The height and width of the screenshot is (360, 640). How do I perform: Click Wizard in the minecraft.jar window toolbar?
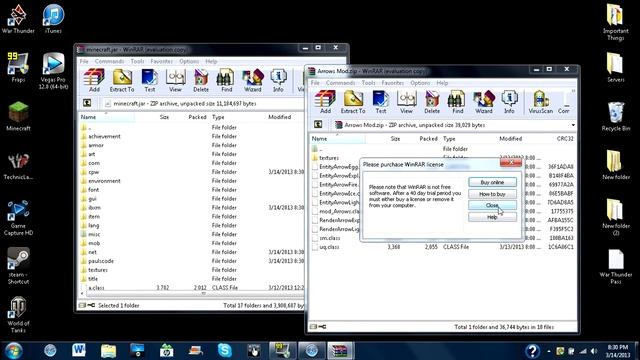(252, 80)
